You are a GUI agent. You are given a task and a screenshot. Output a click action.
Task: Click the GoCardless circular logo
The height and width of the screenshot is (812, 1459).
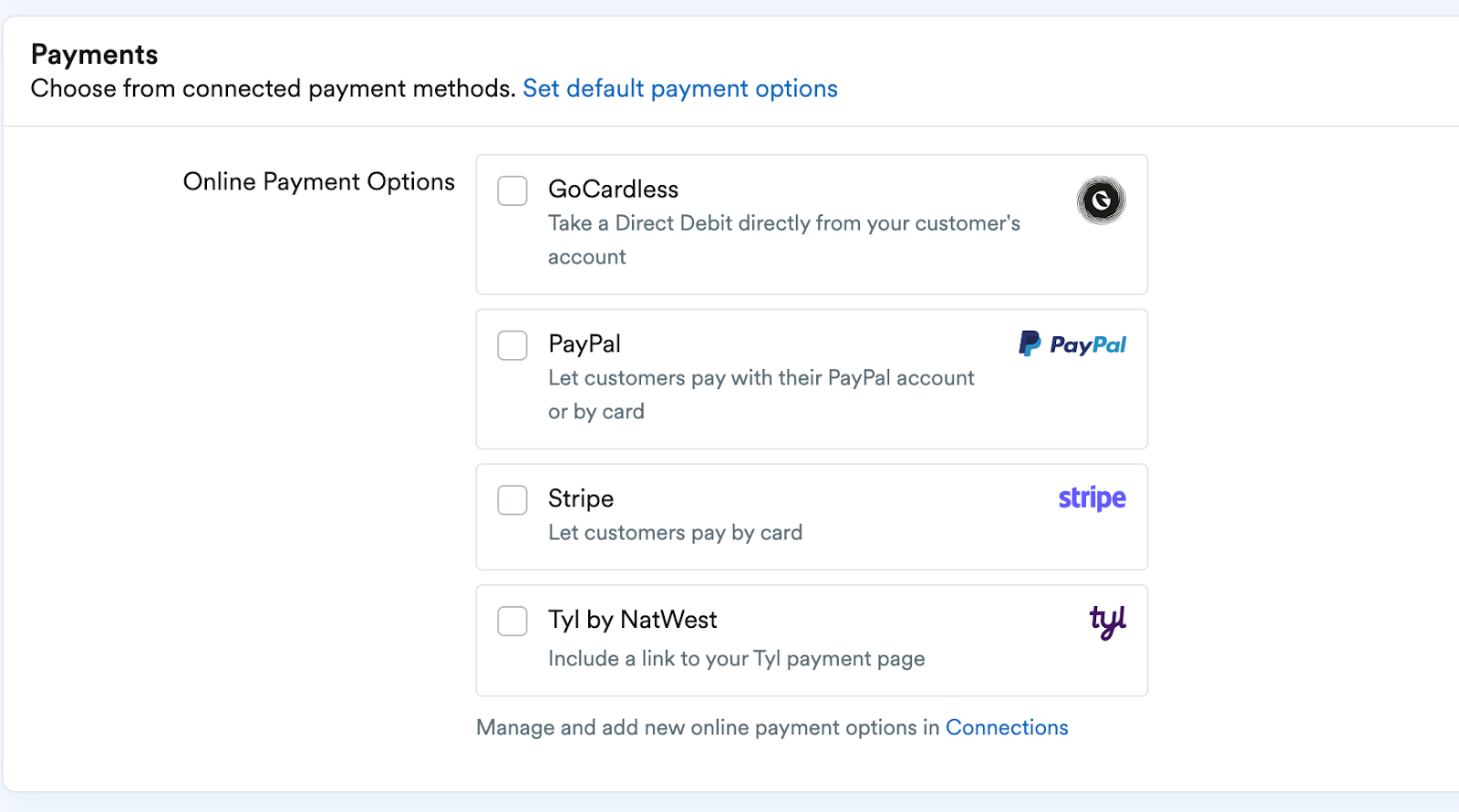(1100, 200)
